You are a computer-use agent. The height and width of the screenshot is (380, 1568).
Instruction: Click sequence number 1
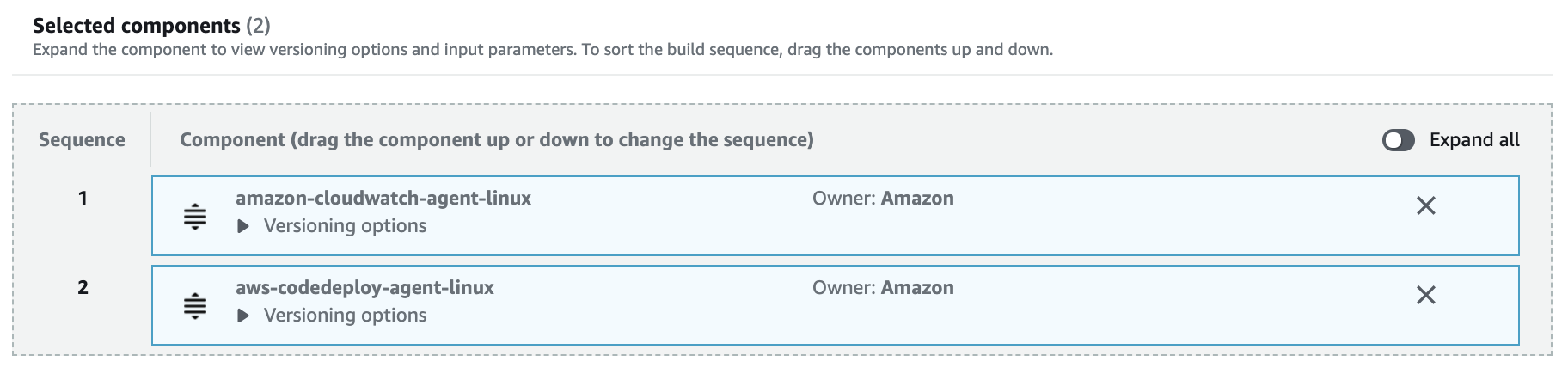coord(83,199)
